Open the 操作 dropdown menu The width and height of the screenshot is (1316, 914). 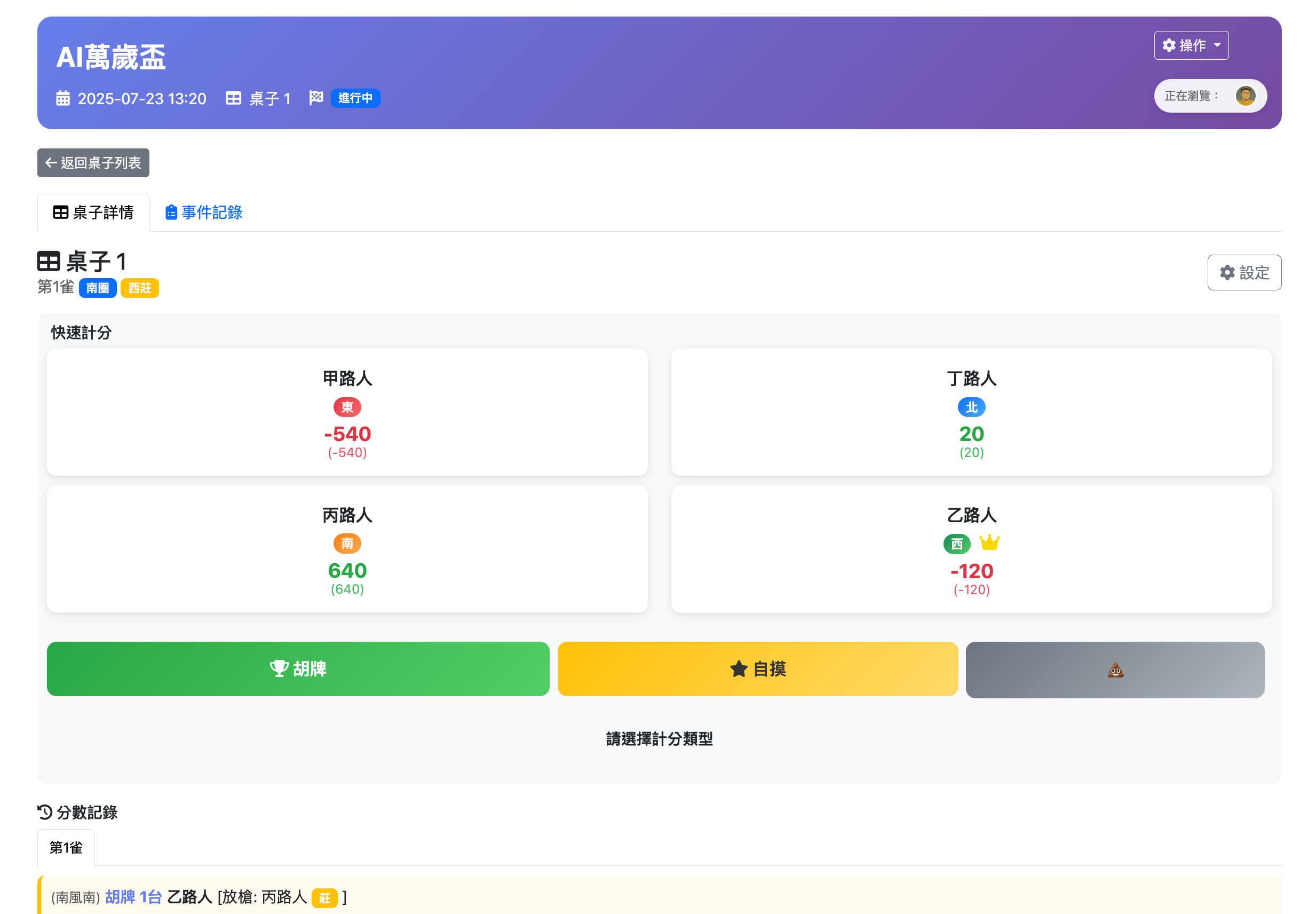coord(1191,46)
